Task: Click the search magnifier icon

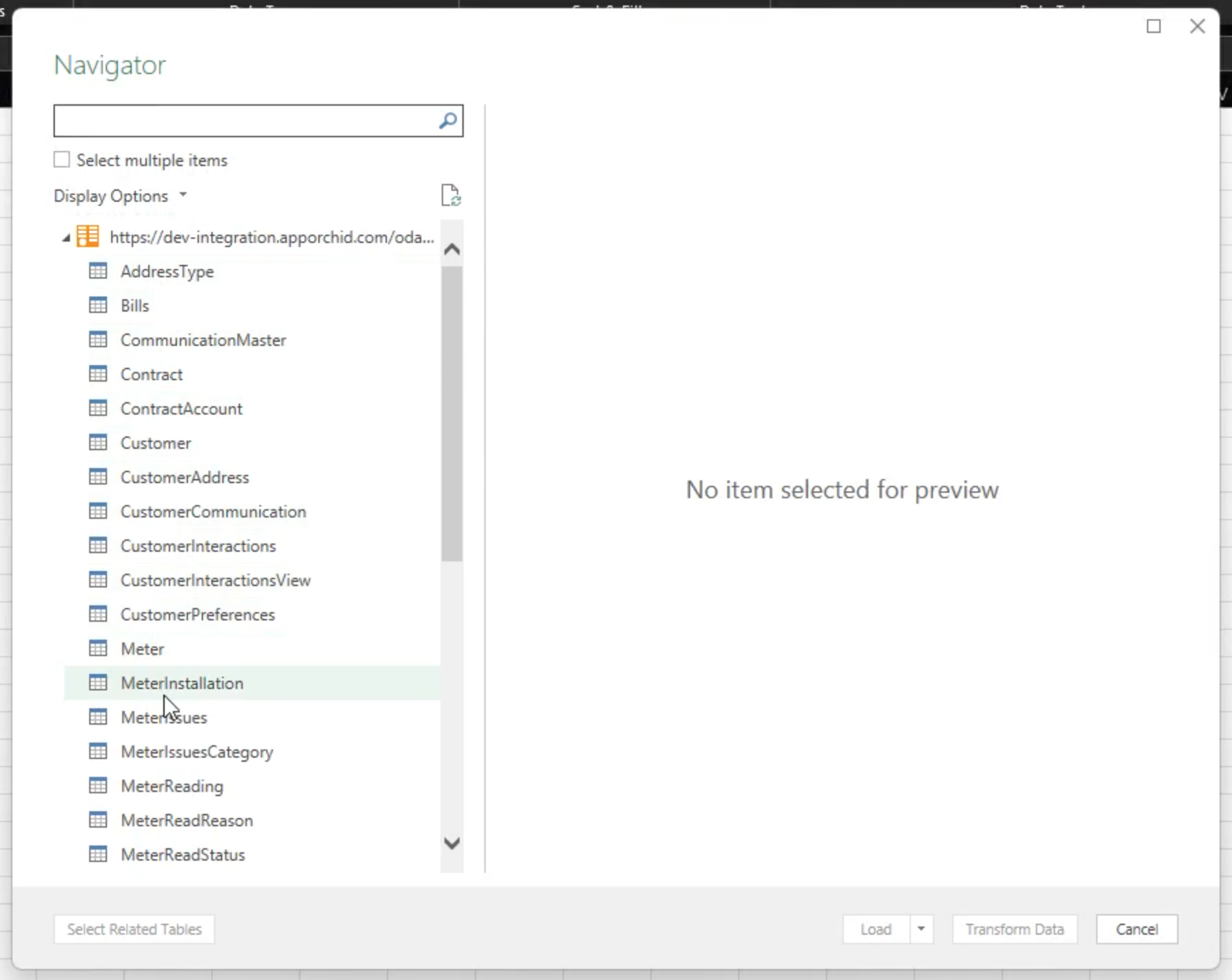Action: click(448, 121)
